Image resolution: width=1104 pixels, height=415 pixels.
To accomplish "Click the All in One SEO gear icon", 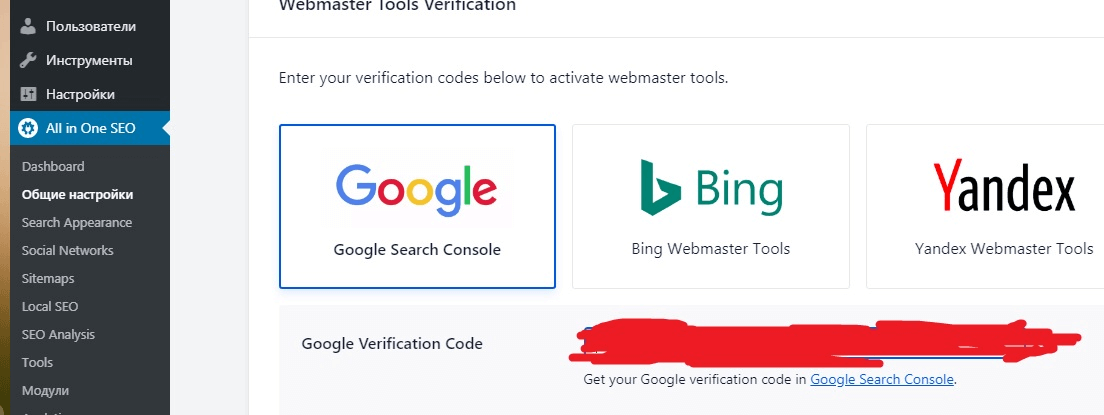I will coord(27,128).
